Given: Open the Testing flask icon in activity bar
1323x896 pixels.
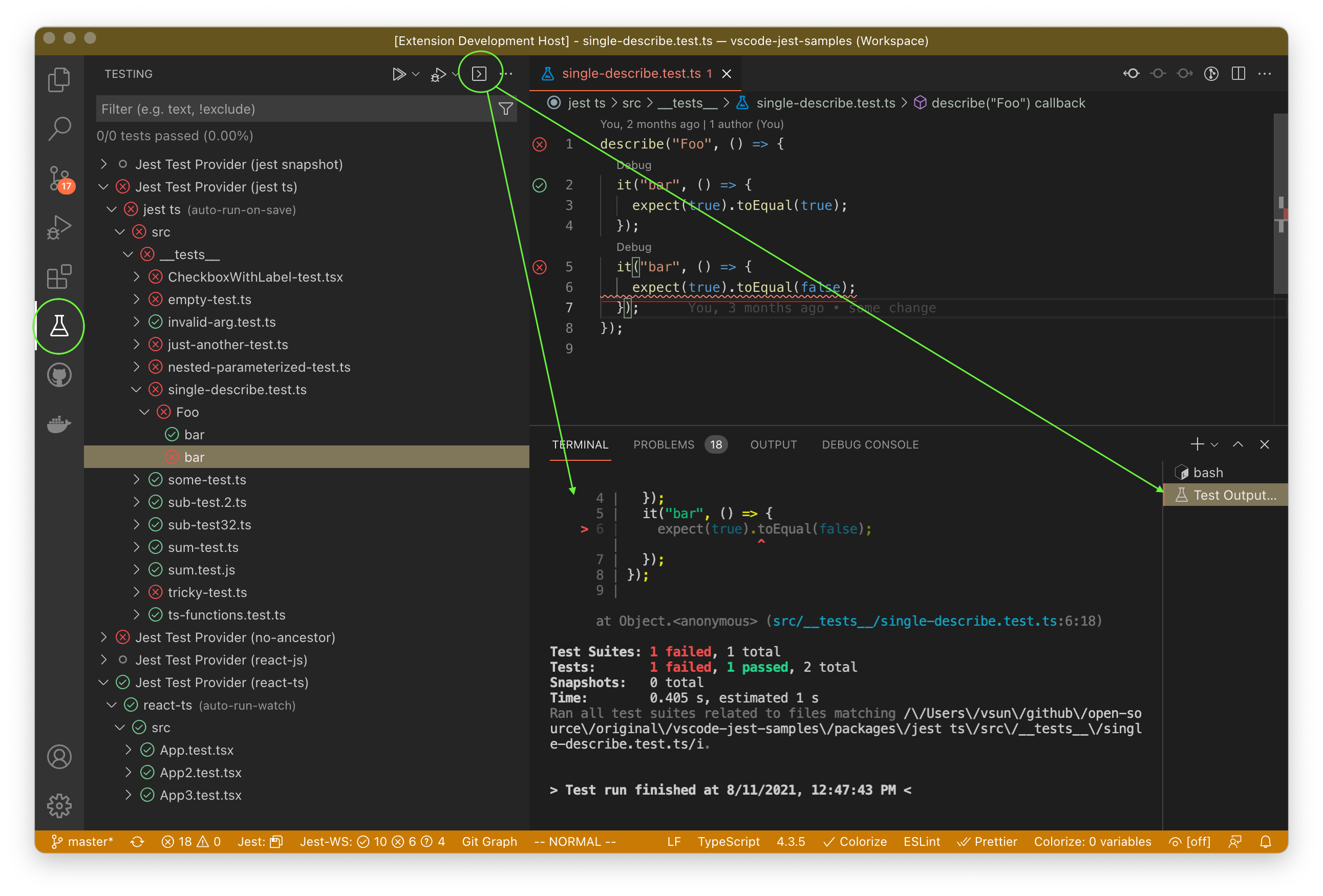Looking at the screenshot, I should pos(59,326).
